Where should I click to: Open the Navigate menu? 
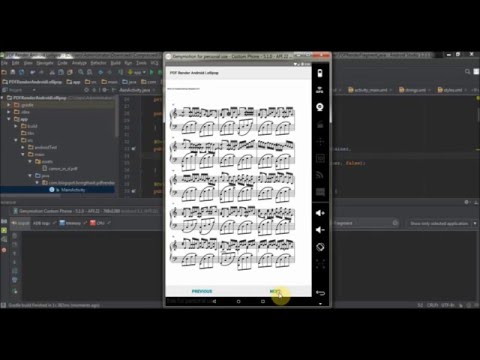point(45,63)
